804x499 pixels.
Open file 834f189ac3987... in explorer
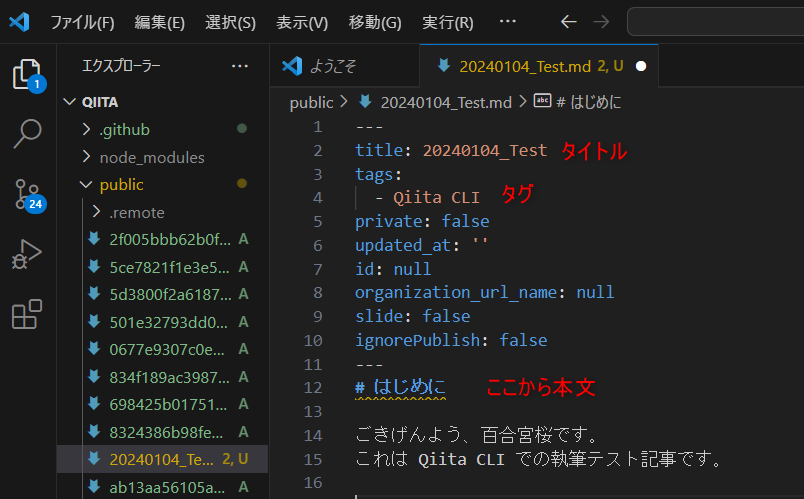[162, 377]
